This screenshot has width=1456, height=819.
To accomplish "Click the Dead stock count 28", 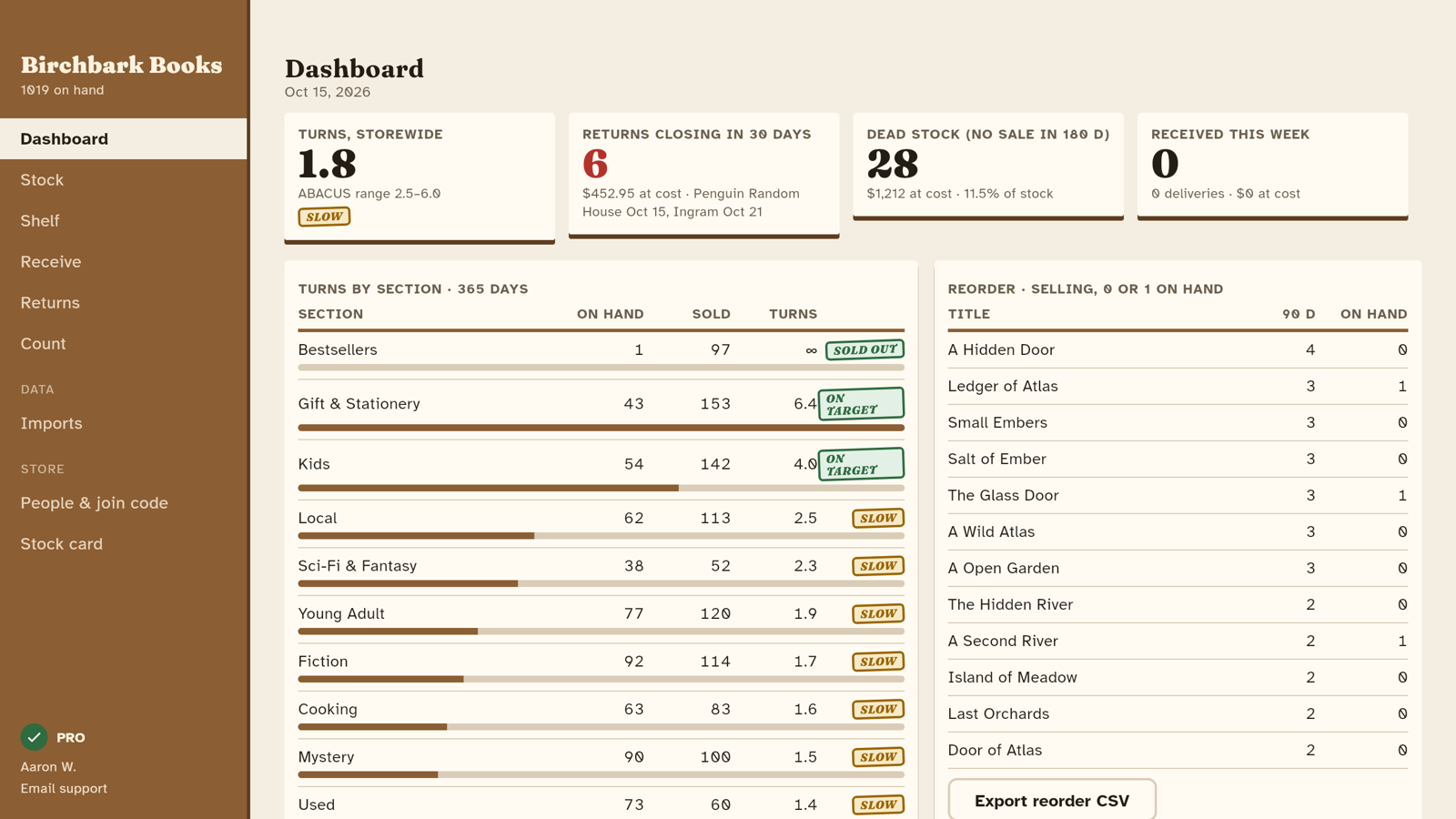I will click(893, 164).
